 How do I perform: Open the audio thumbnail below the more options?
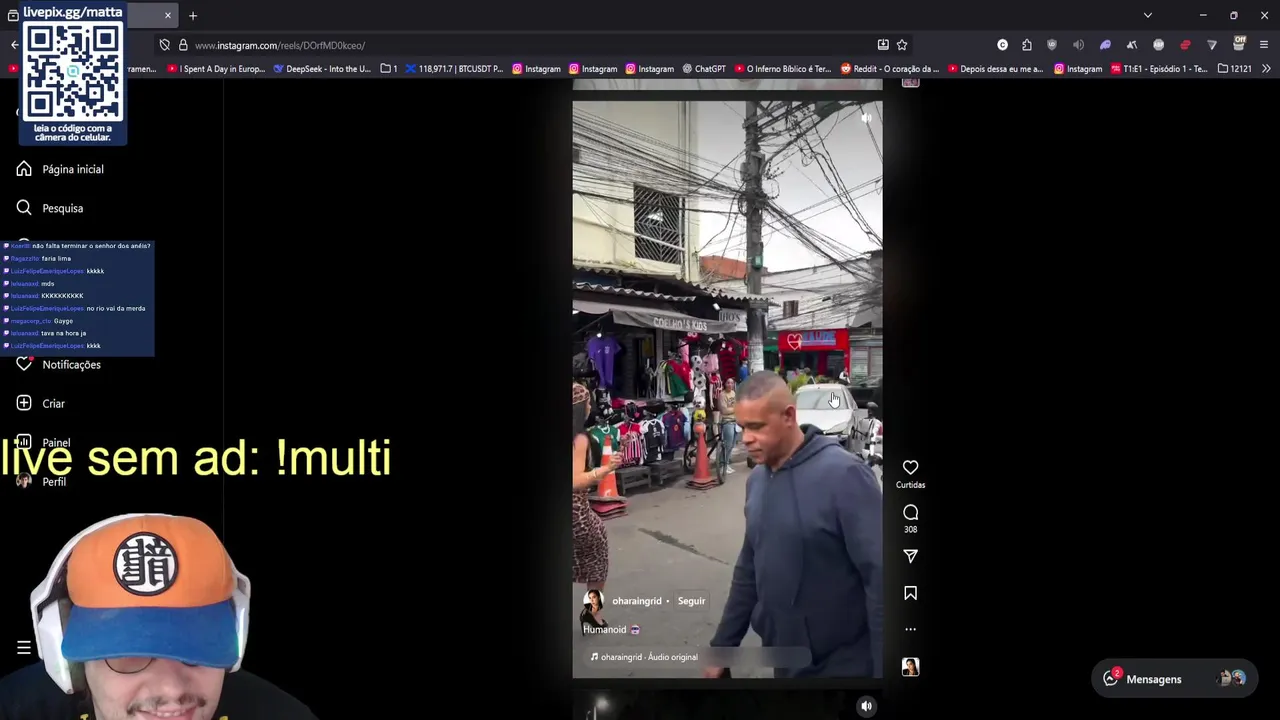click(910, 667)
